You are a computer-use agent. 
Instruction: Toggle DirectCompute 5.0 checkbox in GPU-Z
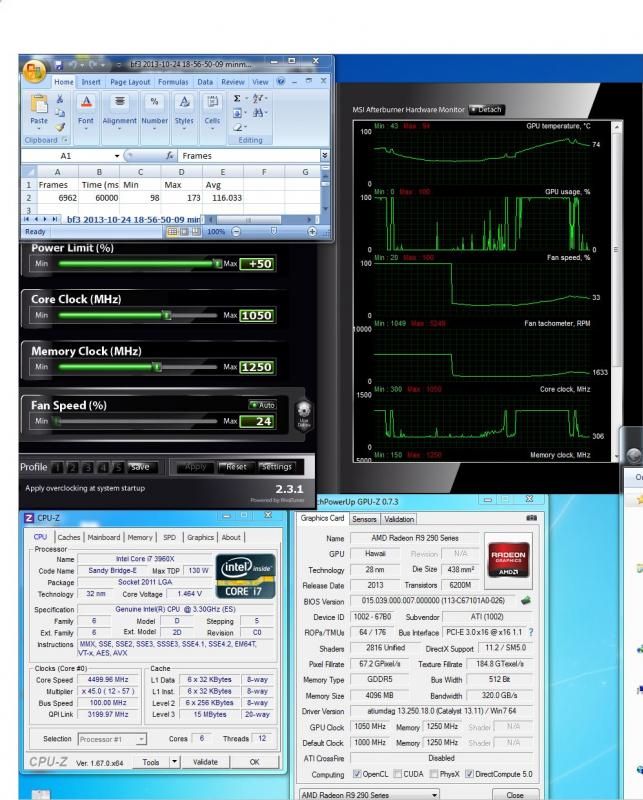click(x=469, y=774)
